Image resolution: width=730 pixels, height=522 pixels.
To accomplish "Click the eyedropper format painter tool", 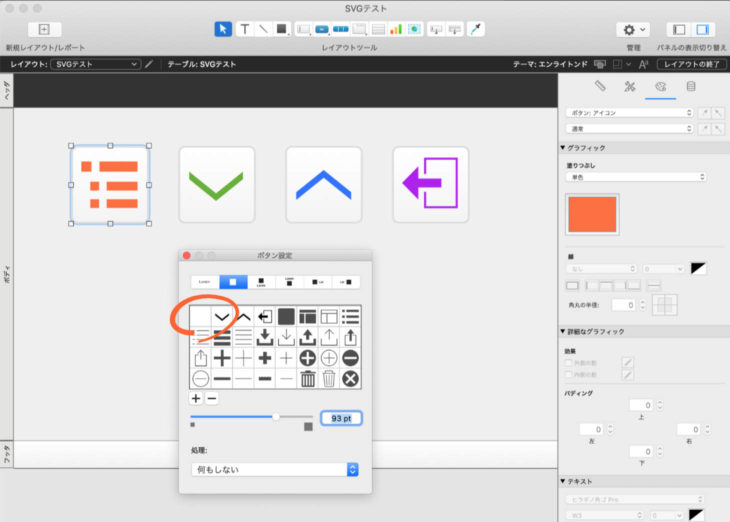I will pyautogui.click(x=475, y=29).
